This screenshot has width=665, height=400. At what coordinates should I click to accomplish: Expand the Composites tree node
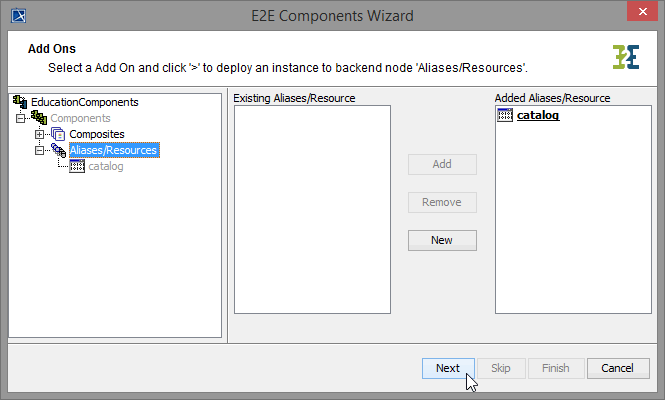pos(39,134)
